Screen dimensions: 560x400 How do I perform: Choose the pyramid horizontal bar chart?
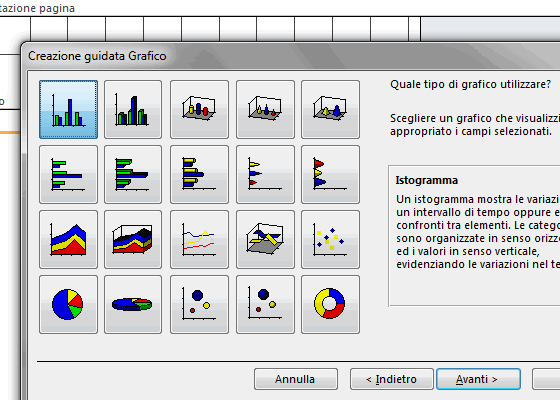tap(330, 174)
